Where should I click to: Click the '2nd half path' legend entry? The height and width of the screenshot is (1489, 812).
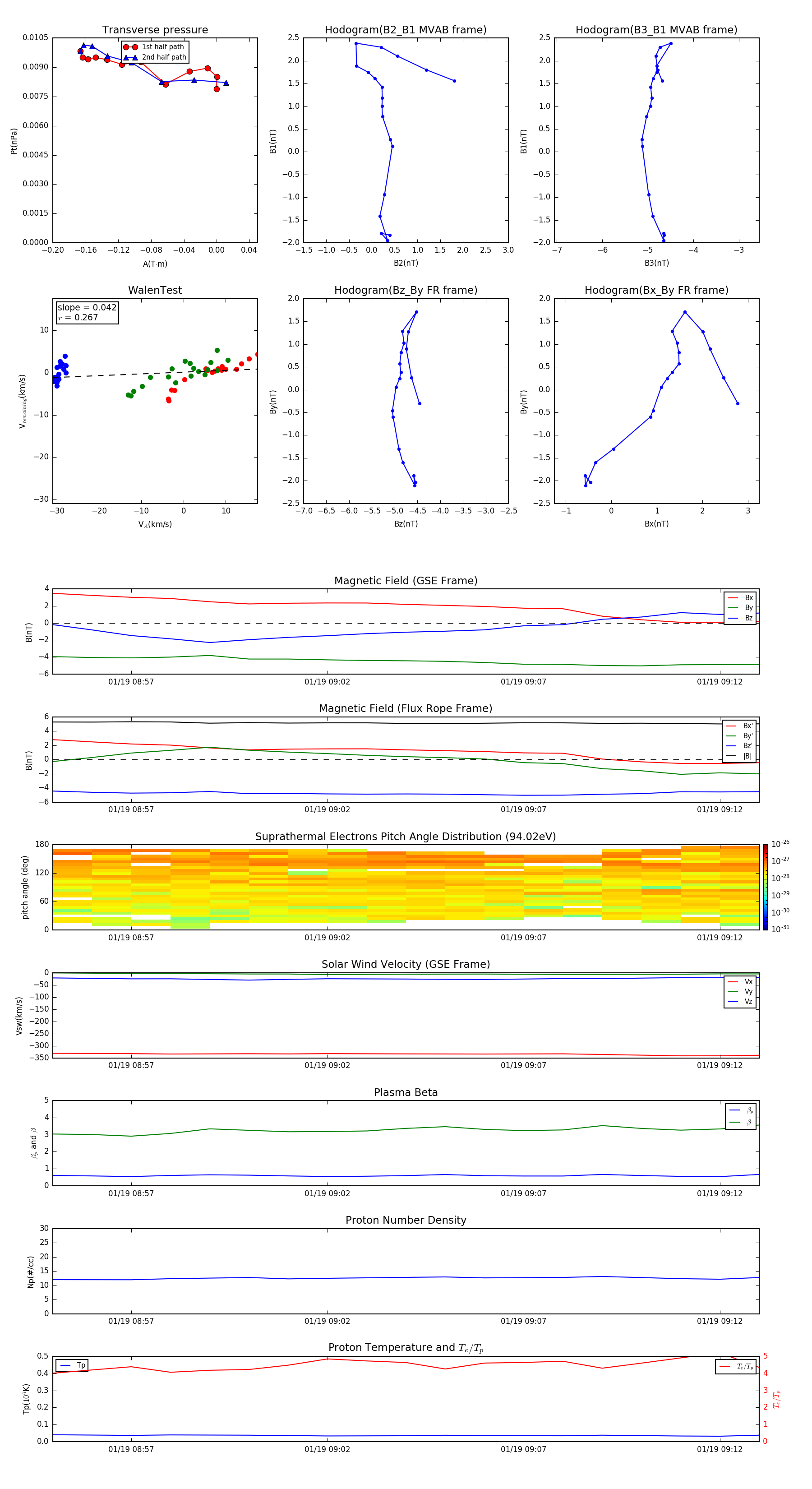pyautogui.click(x=156, y=57)
